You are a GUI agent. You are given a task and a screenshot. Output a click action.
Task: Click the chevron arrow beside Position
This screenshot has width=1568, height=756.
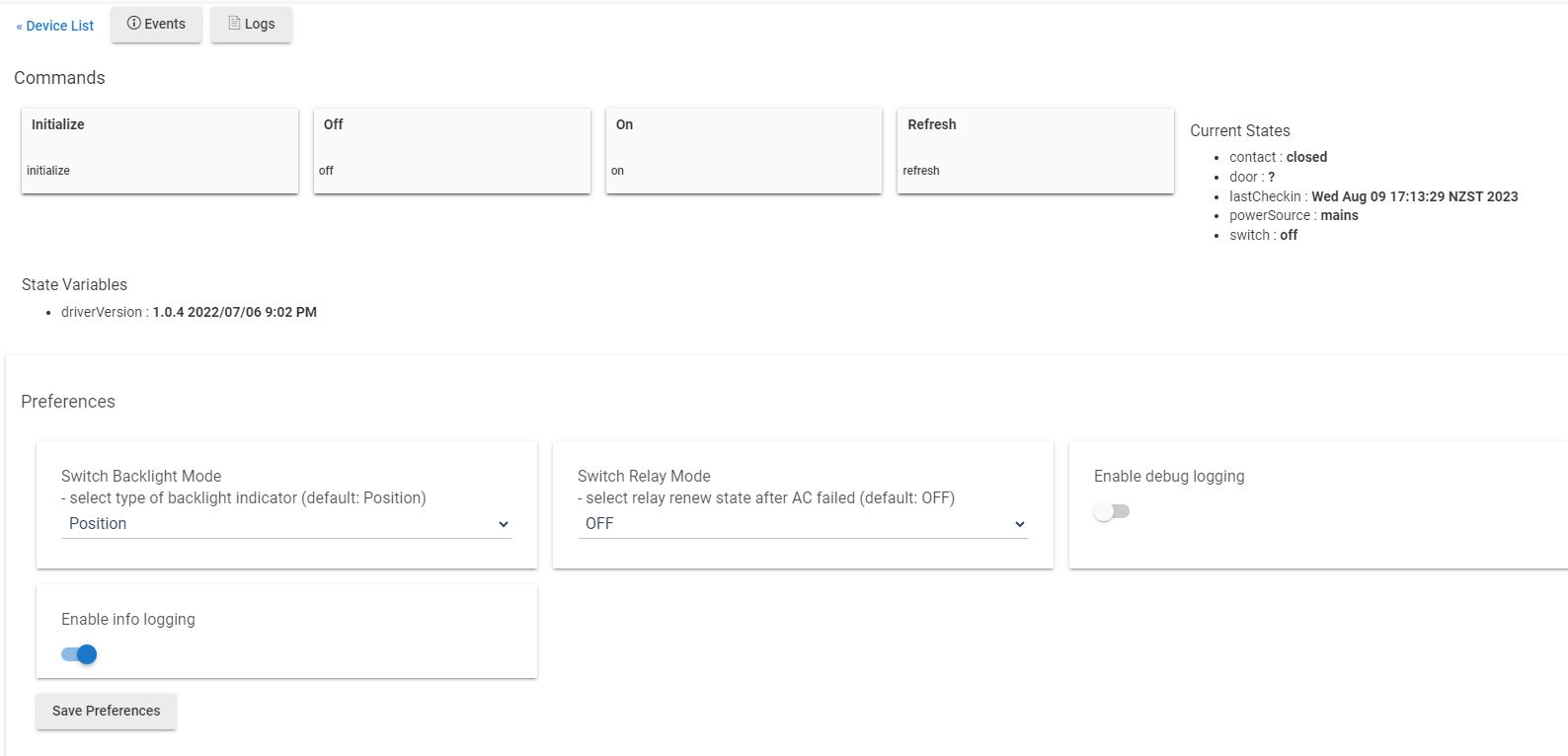point(503,525)
